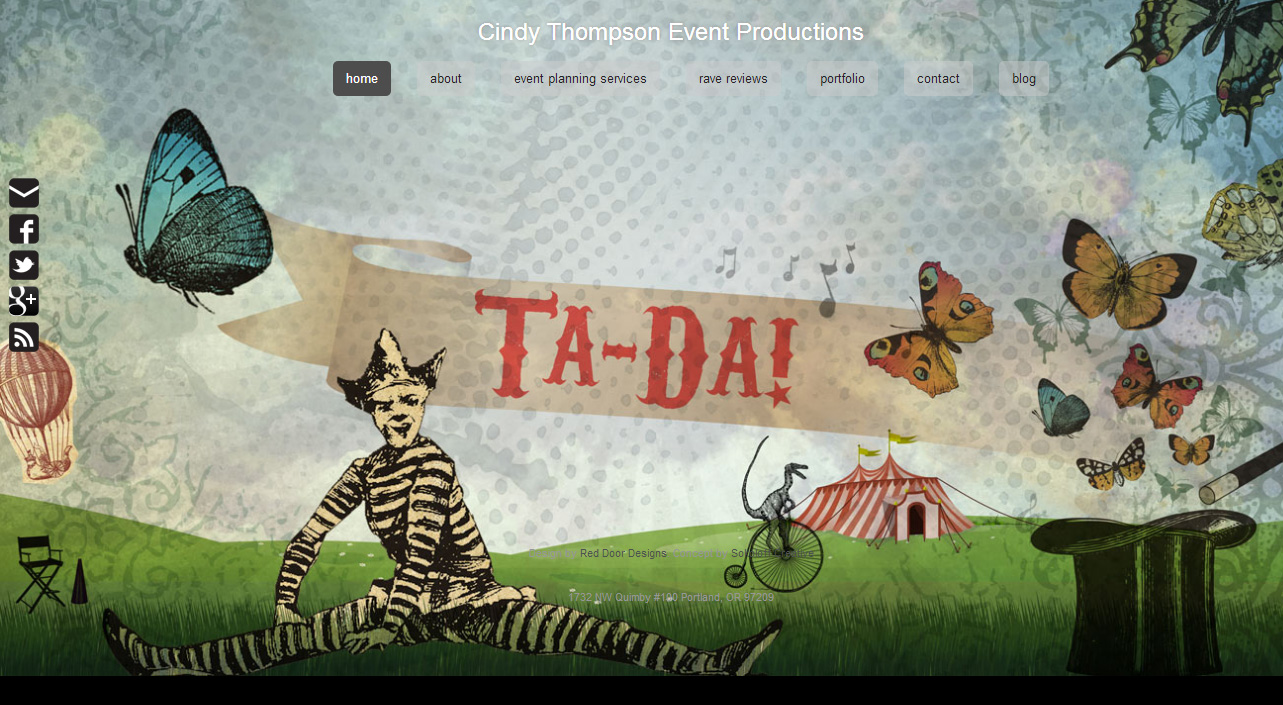Open the about page
Viewport: 1283px width, 705px height.
click(446, 79)
